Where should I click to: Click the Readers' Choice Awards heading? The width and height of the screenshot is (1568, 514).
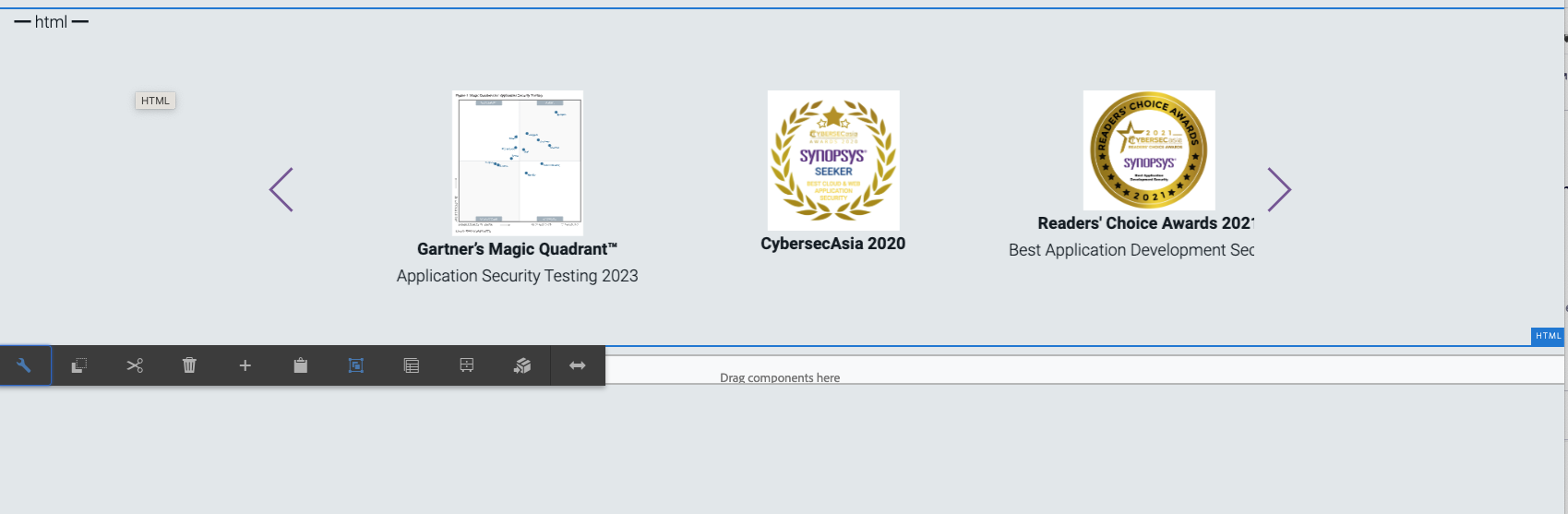(1145, 223)
